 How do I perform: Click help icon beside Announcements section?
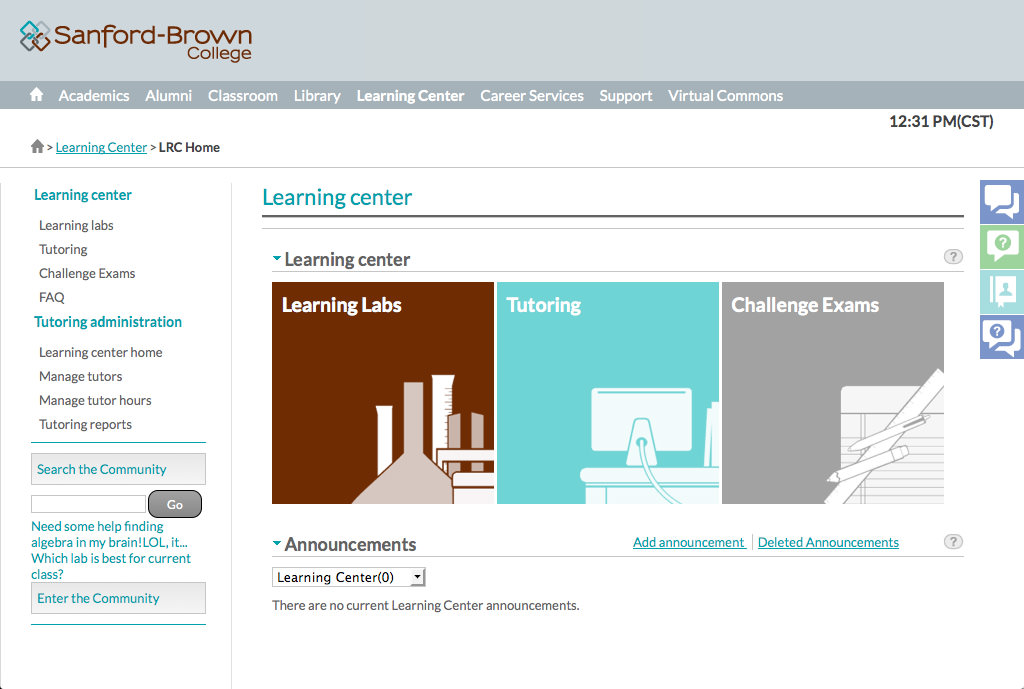(953, 542)
